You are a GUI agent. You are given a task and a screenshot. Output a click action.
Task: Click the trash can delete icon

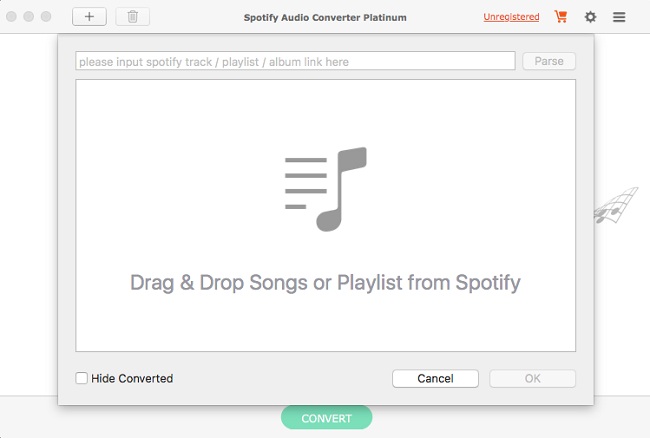[132, 17]
